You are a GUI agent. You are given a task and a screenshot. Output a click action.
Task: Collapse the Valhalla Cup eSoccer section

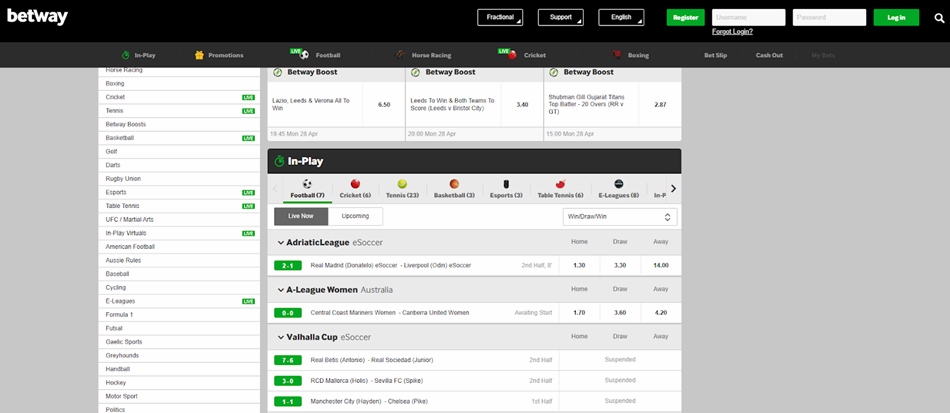[x=281, y=337]
